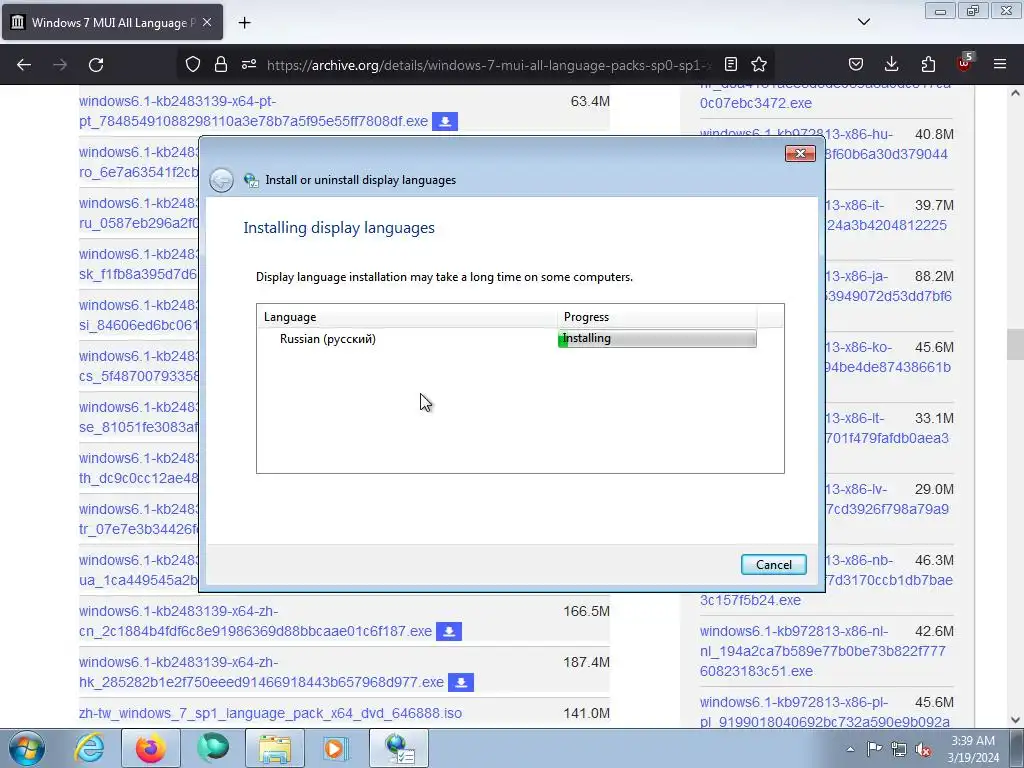Open windows6.1-kb2483139-x64-zh-hk exe link
The height and width of the screenshot is (768, 1024).
coord(261,672)
